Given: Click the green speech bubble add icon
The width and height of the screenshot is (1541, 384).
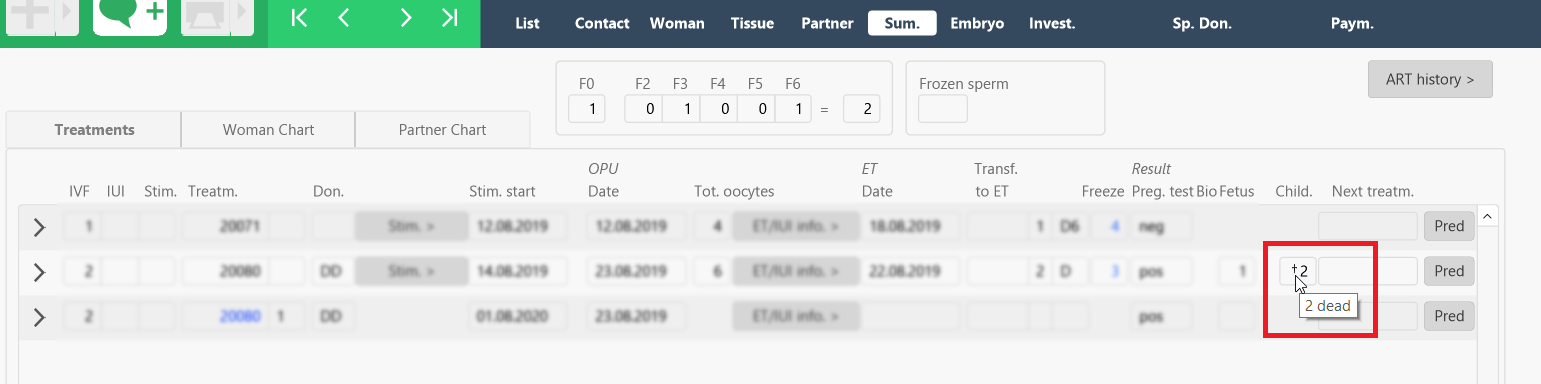Looking at the screenshot, I should click(130, 15).
